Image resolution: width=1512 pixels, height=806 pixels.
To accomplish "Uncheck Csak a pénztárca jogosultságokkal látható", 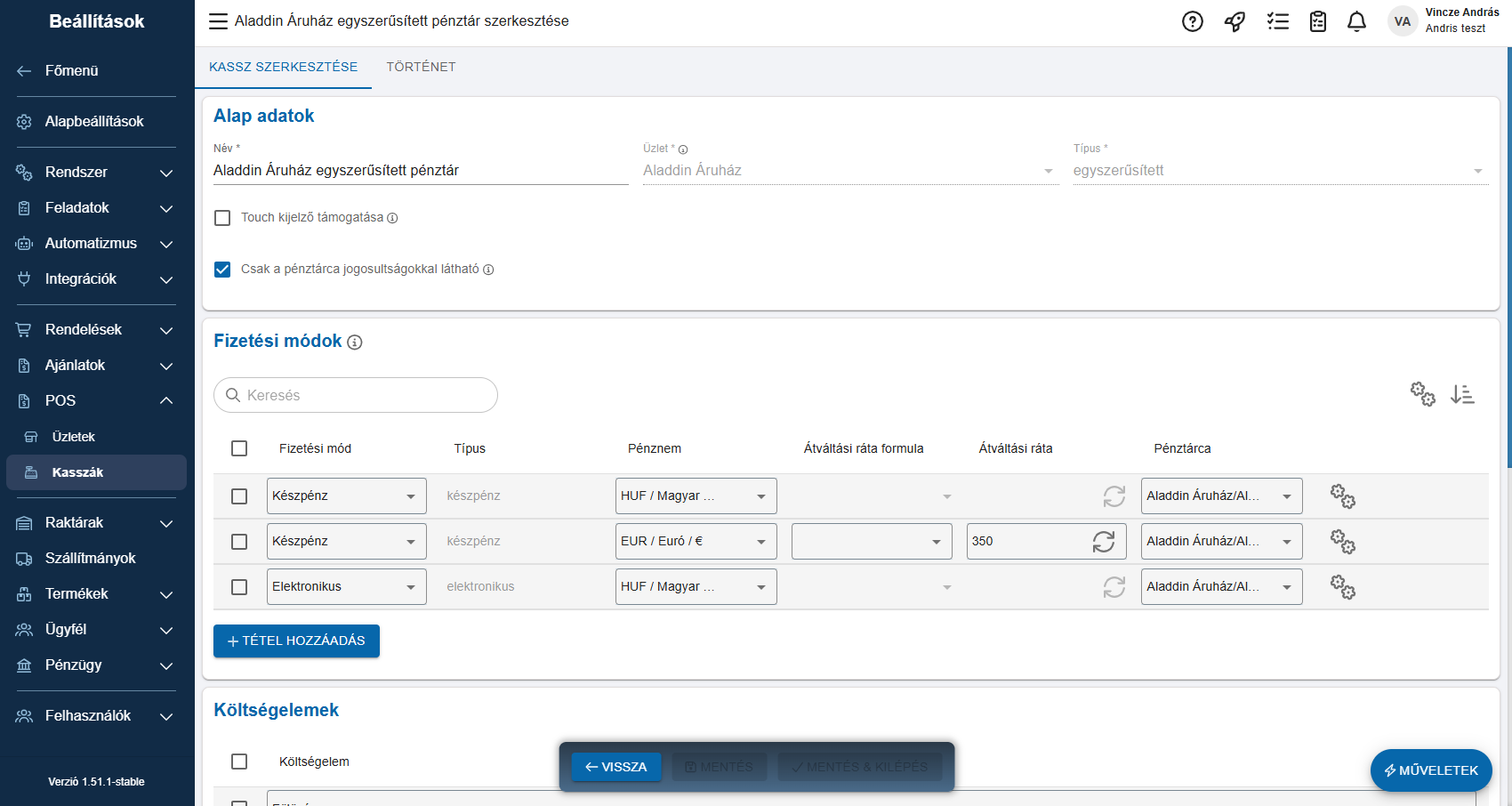I will coord(222,270).
